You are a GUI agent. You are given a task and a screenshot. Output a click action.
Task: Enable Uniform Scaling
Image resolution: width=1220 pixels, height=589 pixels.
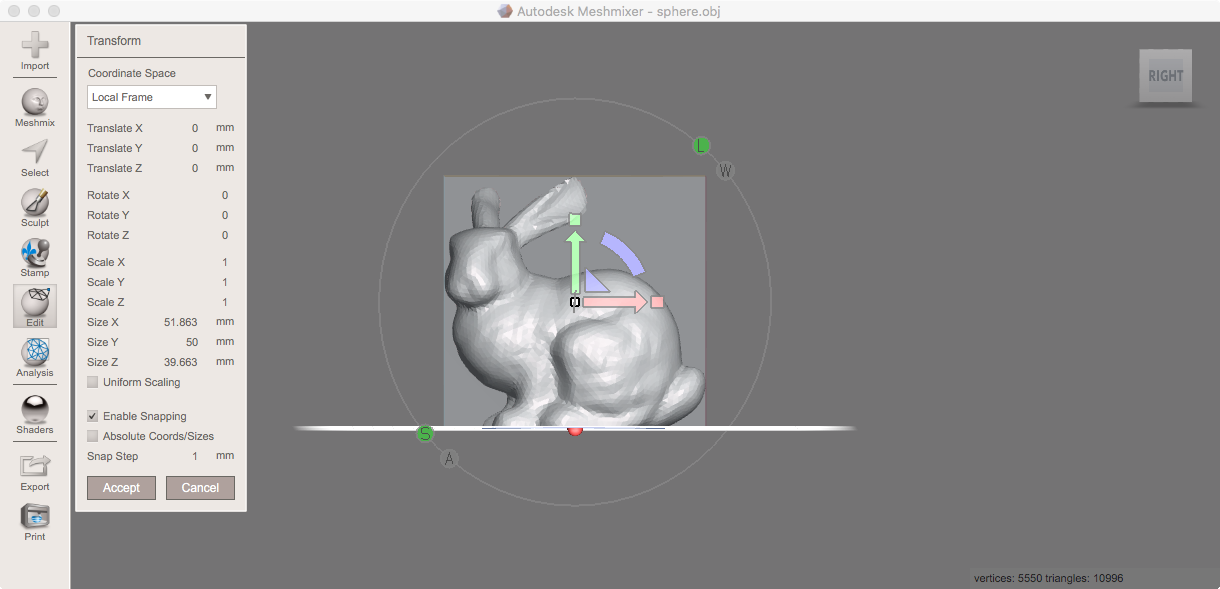(x=92, y=381)
